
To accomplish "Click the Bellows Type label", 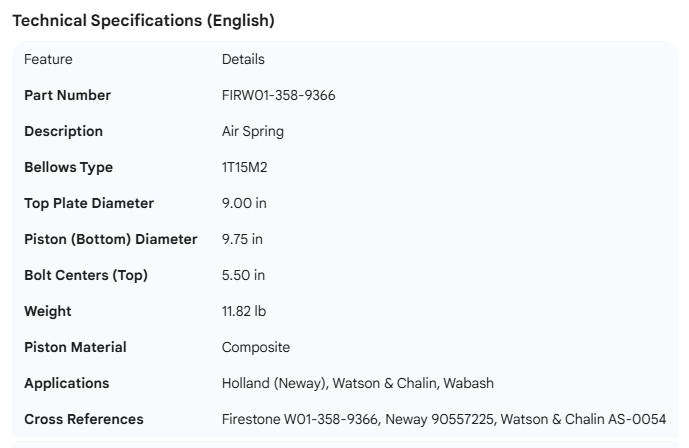I will (x=68, y=167).
